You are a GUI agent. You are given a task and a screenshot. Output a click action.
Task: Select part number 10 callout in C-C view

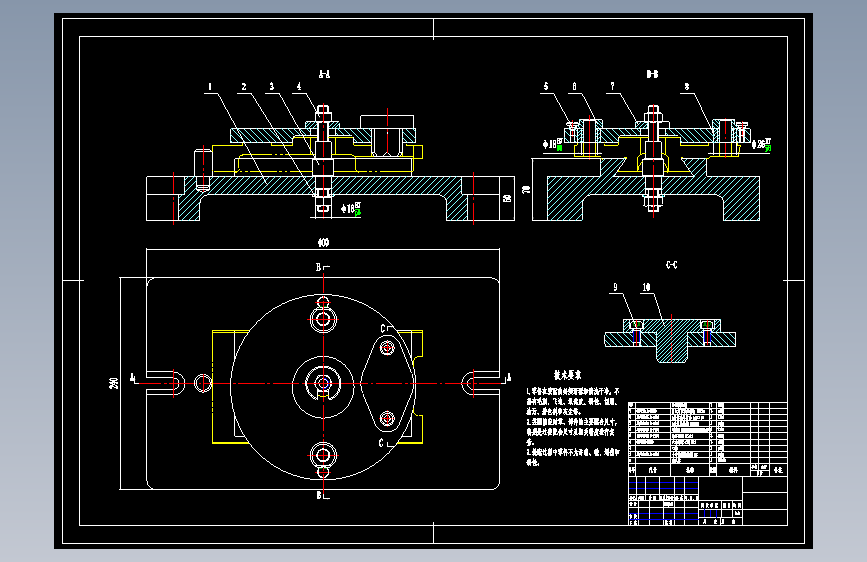(646, 287)
